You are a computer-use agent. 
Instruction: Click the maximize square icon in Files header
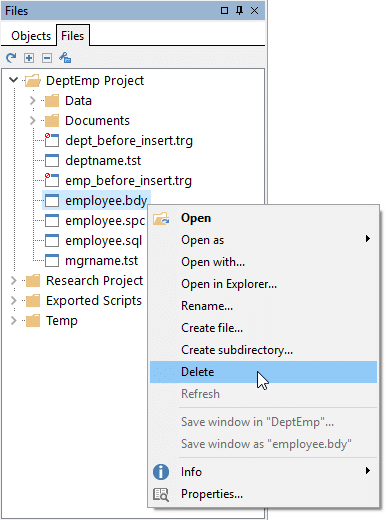coord(224,11)
